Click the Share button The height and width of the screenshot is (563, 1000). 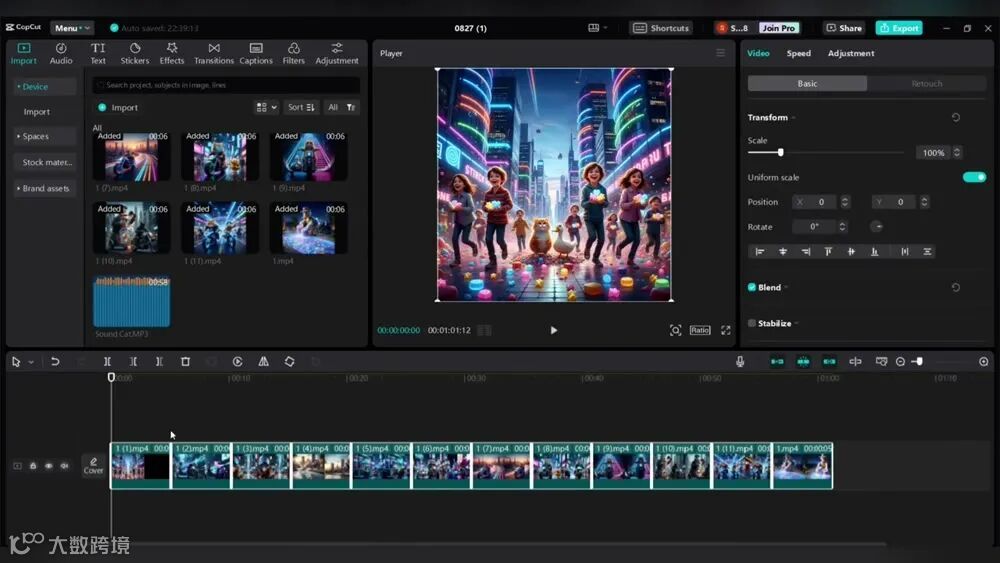[x=844, y=28]
